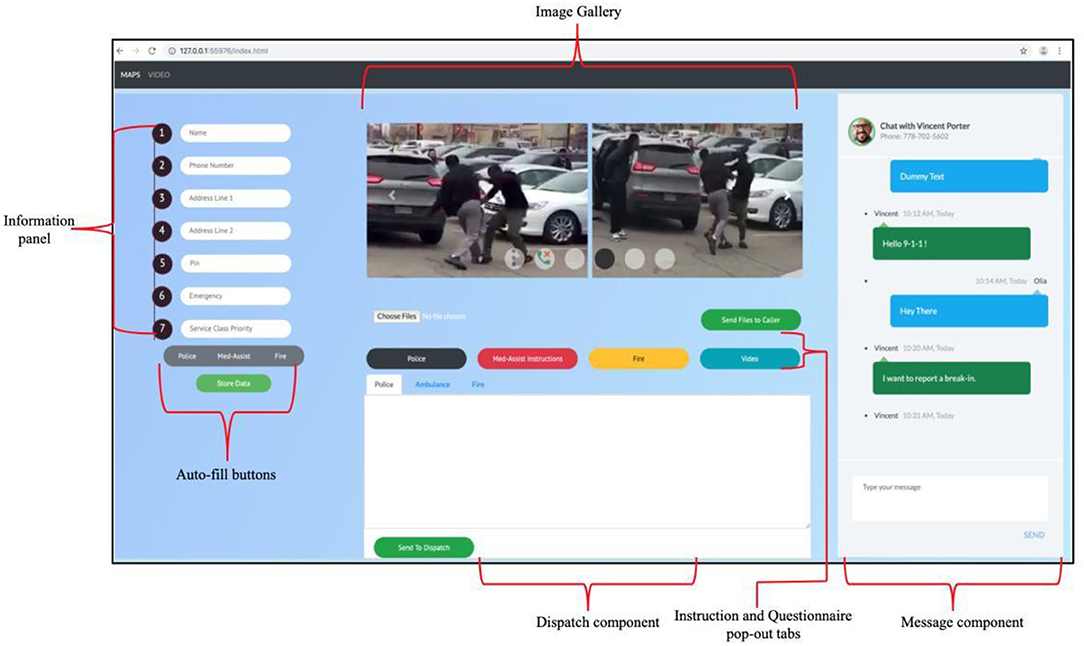Click the browser forward arrow
The image size is (1084, 646).
click(x=136, y=50)
